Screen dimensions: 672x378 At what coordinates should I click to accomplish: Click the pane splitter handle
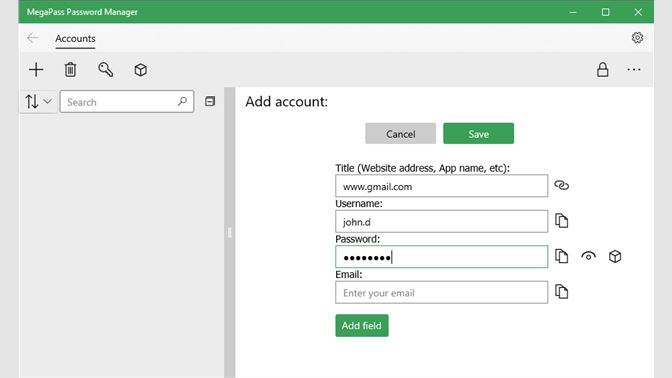click(x=230, y=232)
